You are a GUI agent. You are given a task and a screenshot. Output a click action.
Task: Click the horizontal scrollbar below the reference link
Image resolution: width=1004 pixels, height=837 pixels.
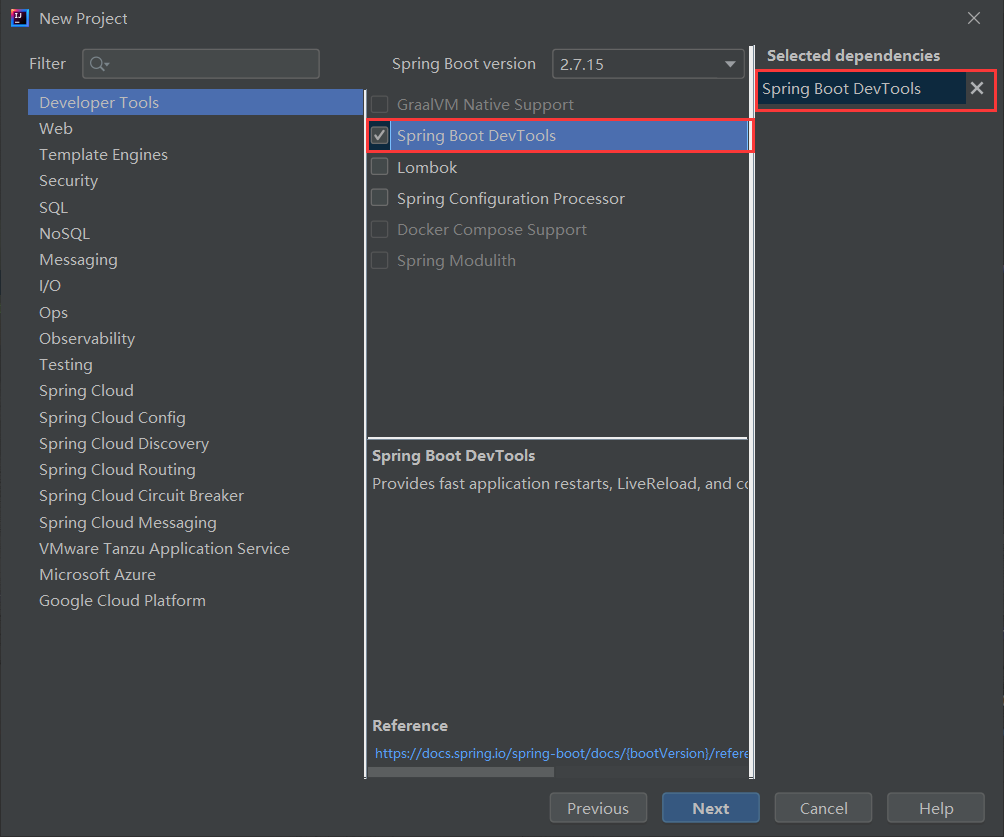(460, 772)
